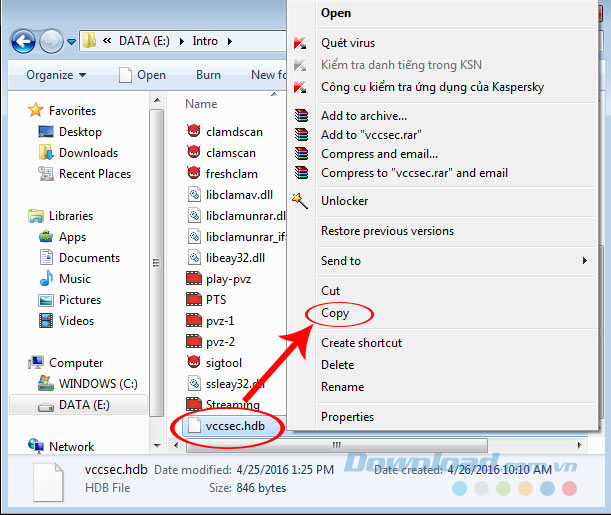The image size is (611, 515).
Task: Click the Pictures library icon
Action: (46, 300)
